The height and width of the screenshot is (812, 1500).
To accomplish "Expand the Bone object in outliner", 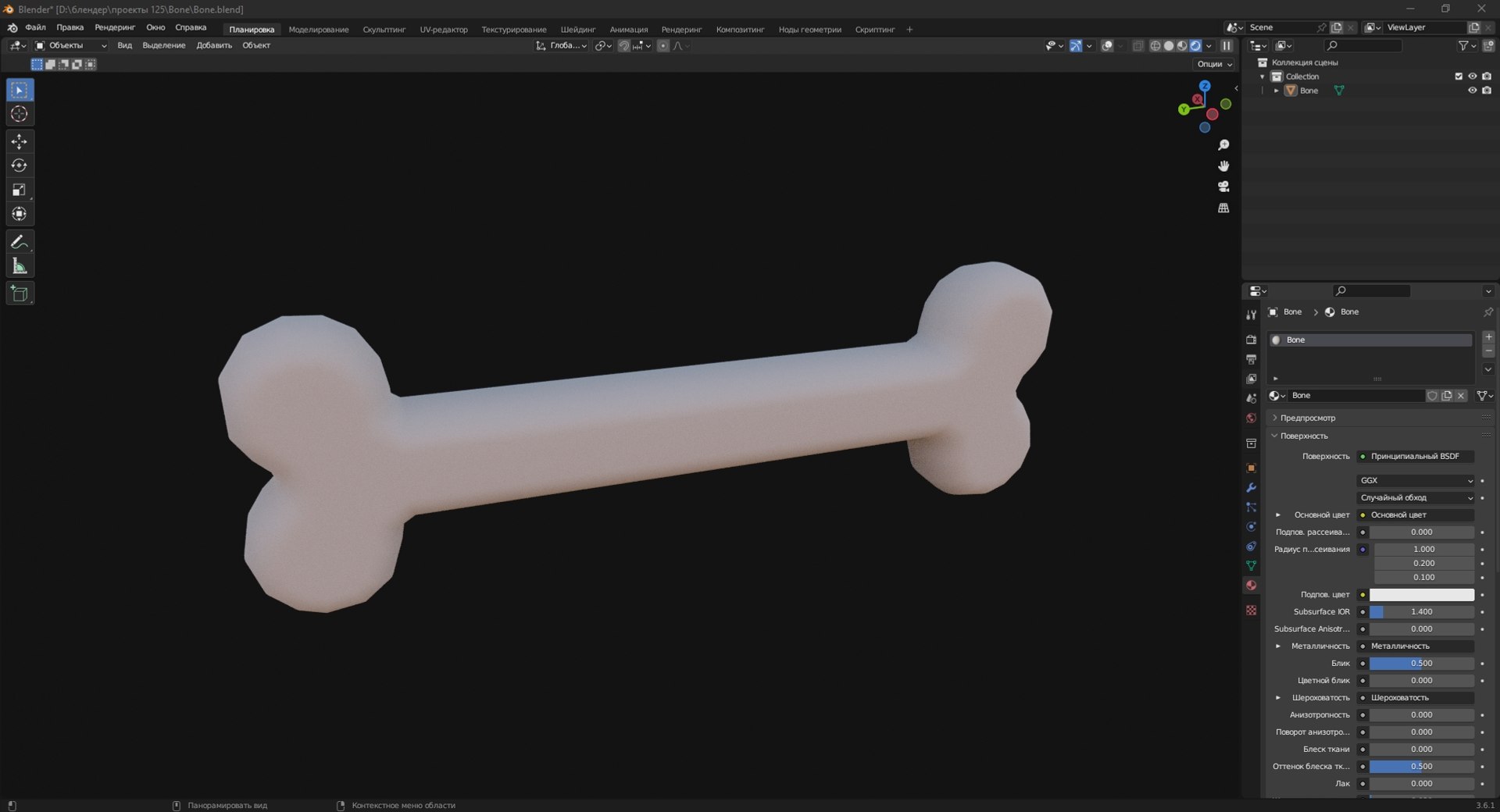I will tap(1277, 91).
